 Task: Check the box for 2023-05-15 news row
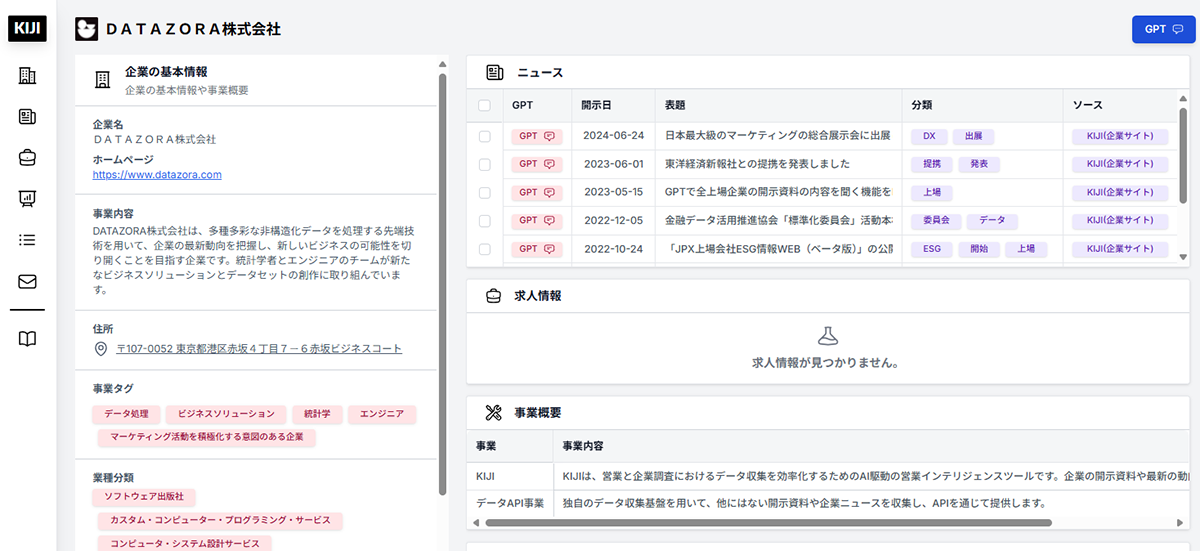coord(485,192)
